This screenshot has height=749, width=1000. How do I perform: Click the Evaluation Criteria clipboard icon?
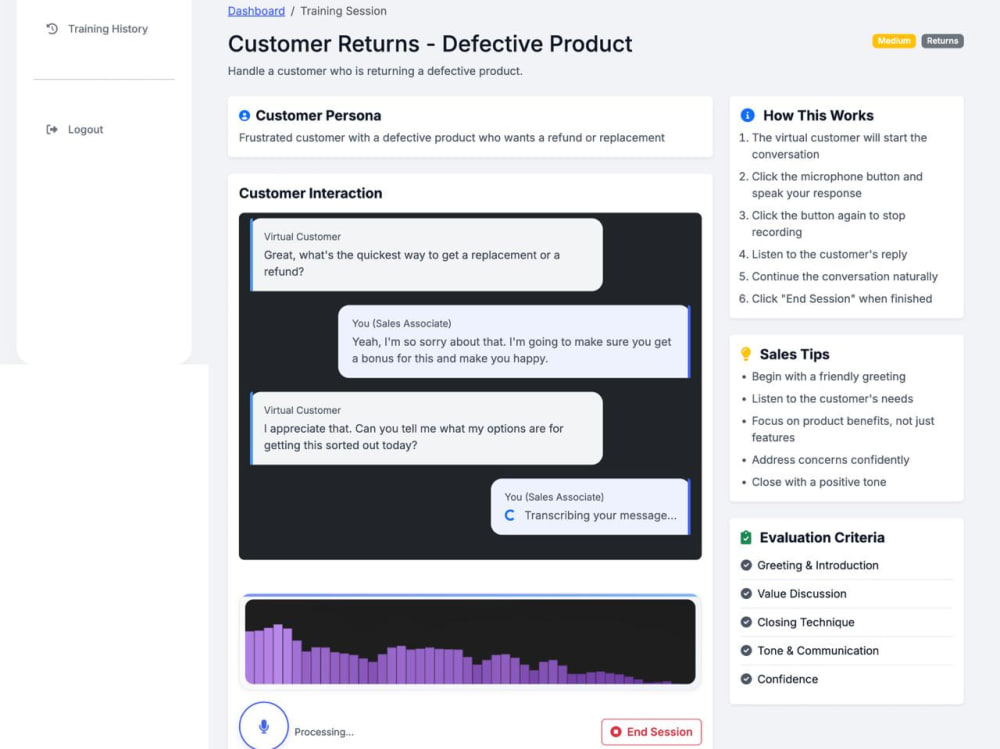(x=746, y=538)
